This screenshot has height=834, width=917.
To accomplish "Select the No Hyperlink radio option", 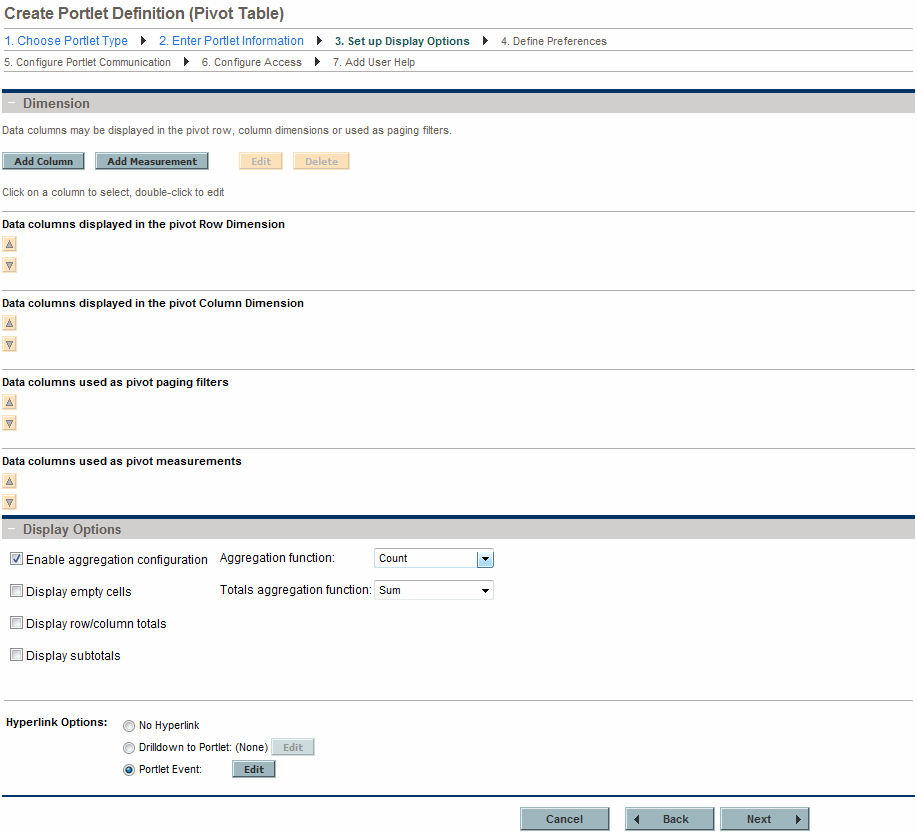I will tap(129, 726).
